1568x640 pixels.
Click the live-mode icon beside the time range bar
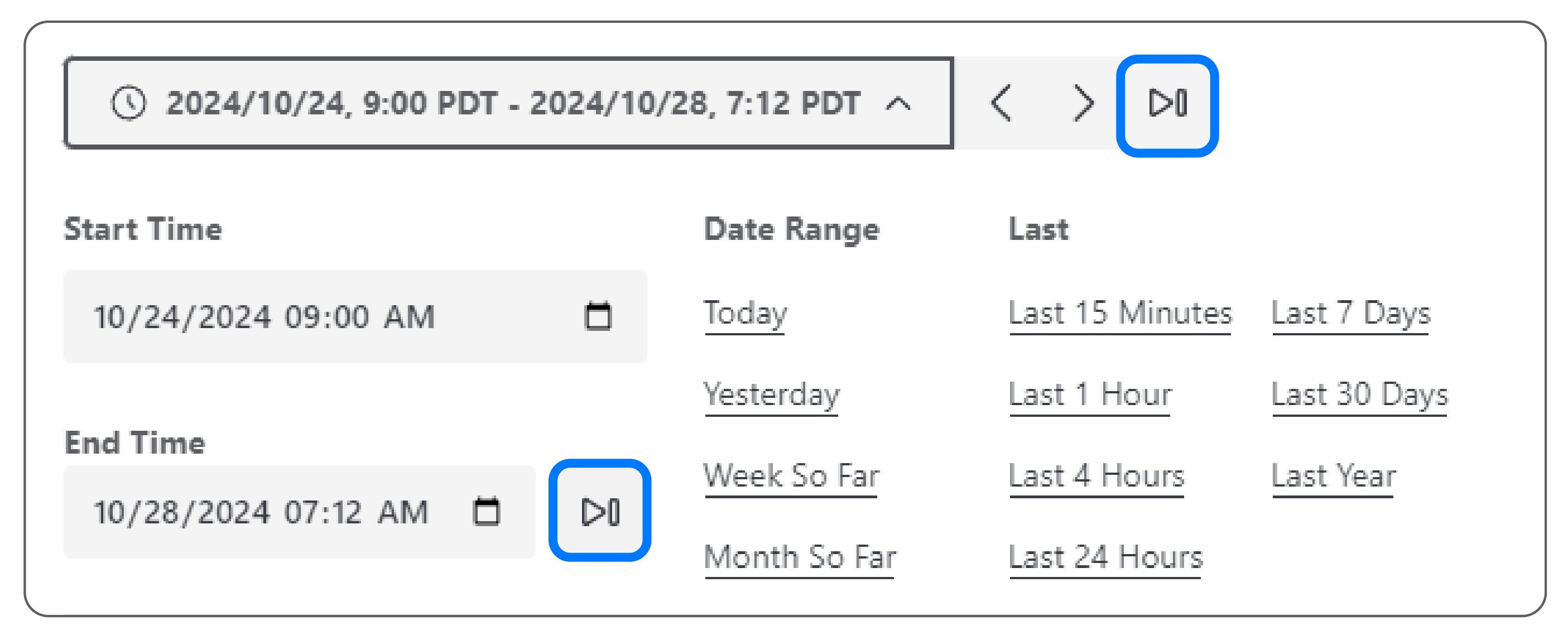(x=1167, y=103)
